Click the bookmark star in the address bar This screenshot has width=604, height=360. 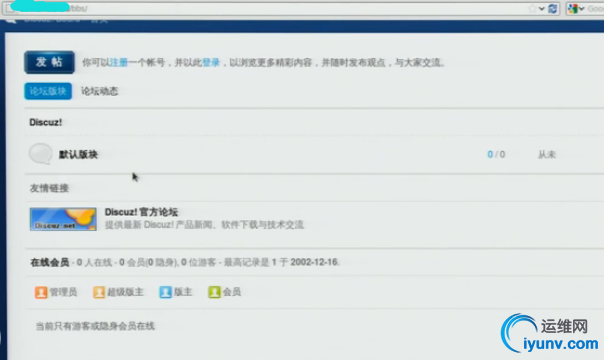pos(532,8)
